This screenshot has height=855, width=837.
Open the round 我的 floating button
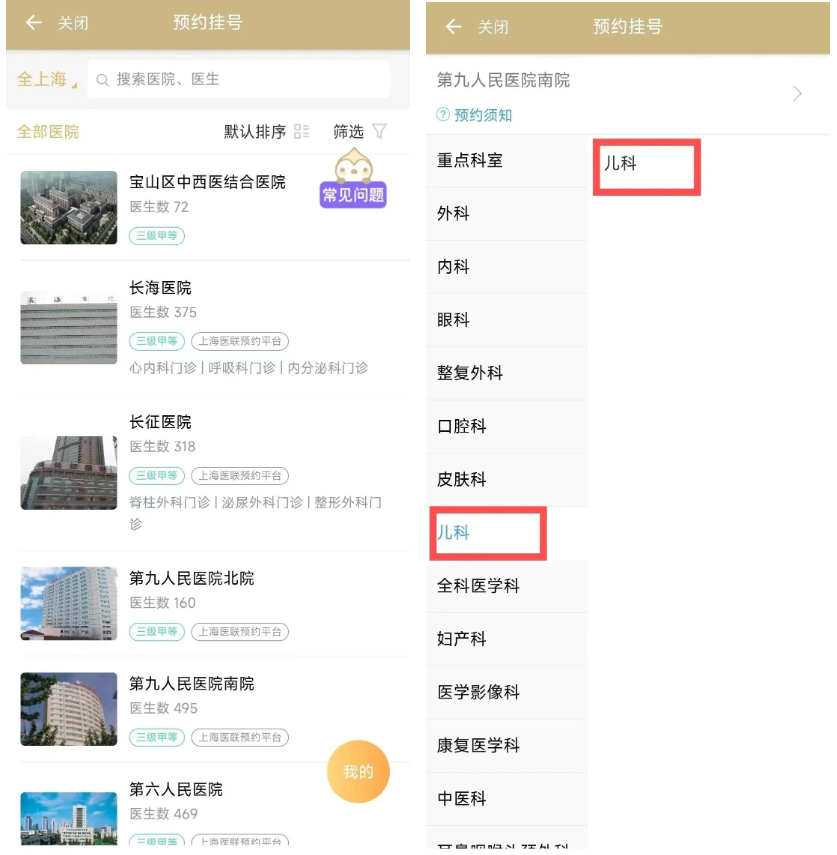click(x=358, y=771)
